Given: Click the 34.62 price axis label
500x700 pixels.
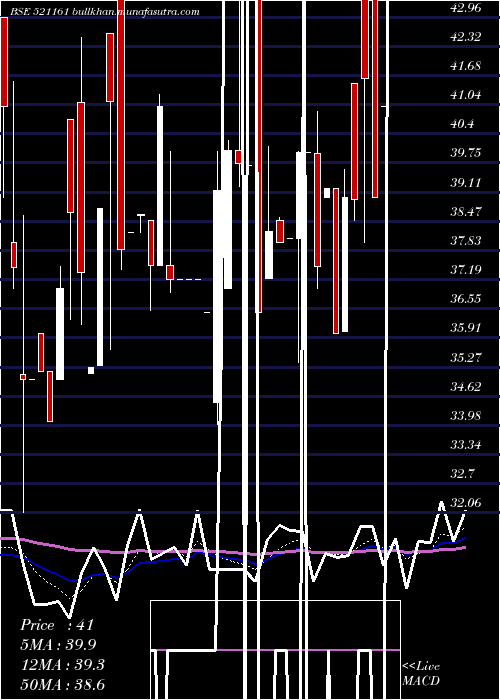Looking at the screenshot, I should [x=466, y=386].
